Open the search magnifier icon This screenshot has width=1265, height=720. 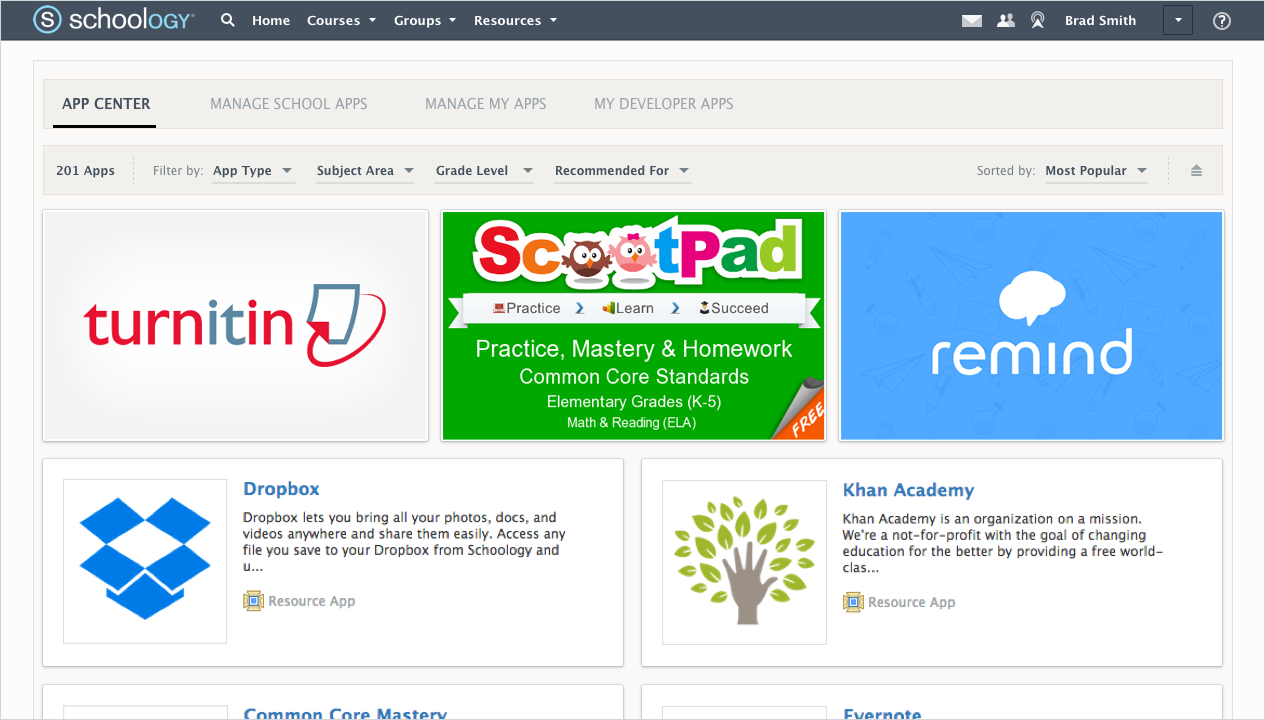pyautogui.click(x=228, y=20)
